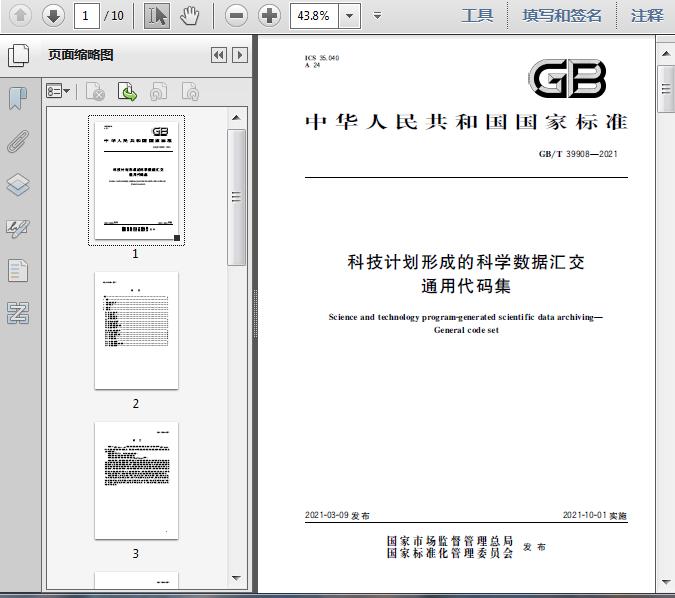The image size is (675, 598).
Task: Switch to the hand pan tool
Action: pyautogui.click(x=189, y=16)
